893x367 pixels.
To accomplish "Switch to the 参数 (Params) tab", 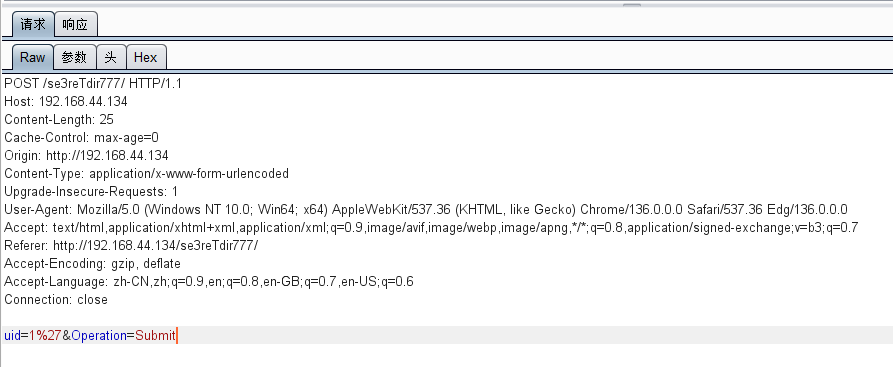I will coord(74,57).
